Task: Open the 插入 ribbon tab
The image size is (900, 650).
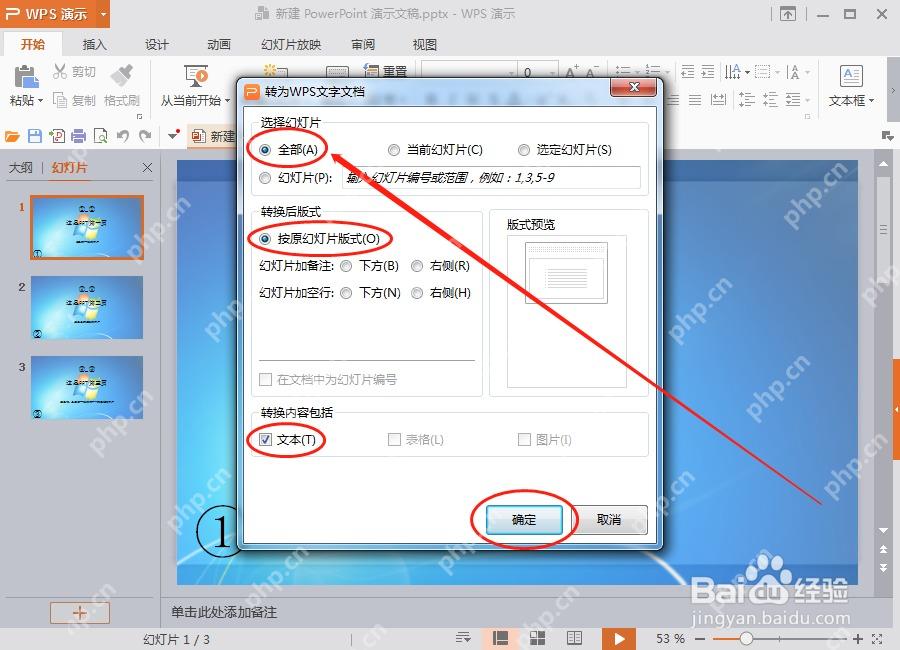Action: point(94,44)
